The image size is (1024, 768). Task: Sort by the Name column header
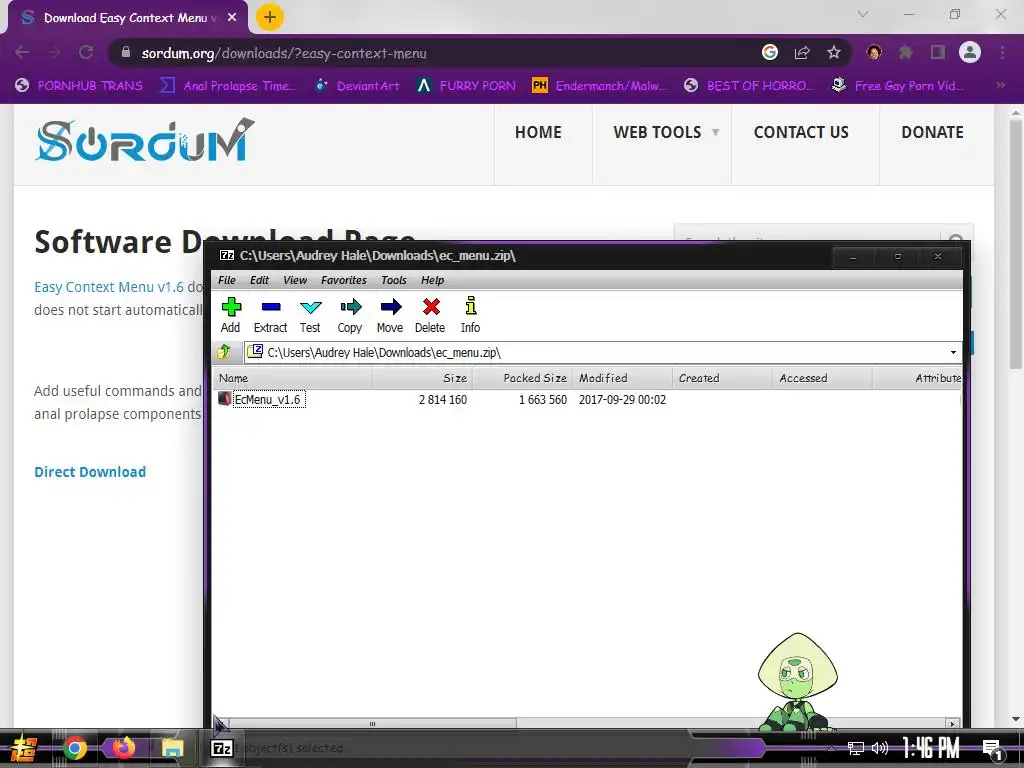(293, 378)
